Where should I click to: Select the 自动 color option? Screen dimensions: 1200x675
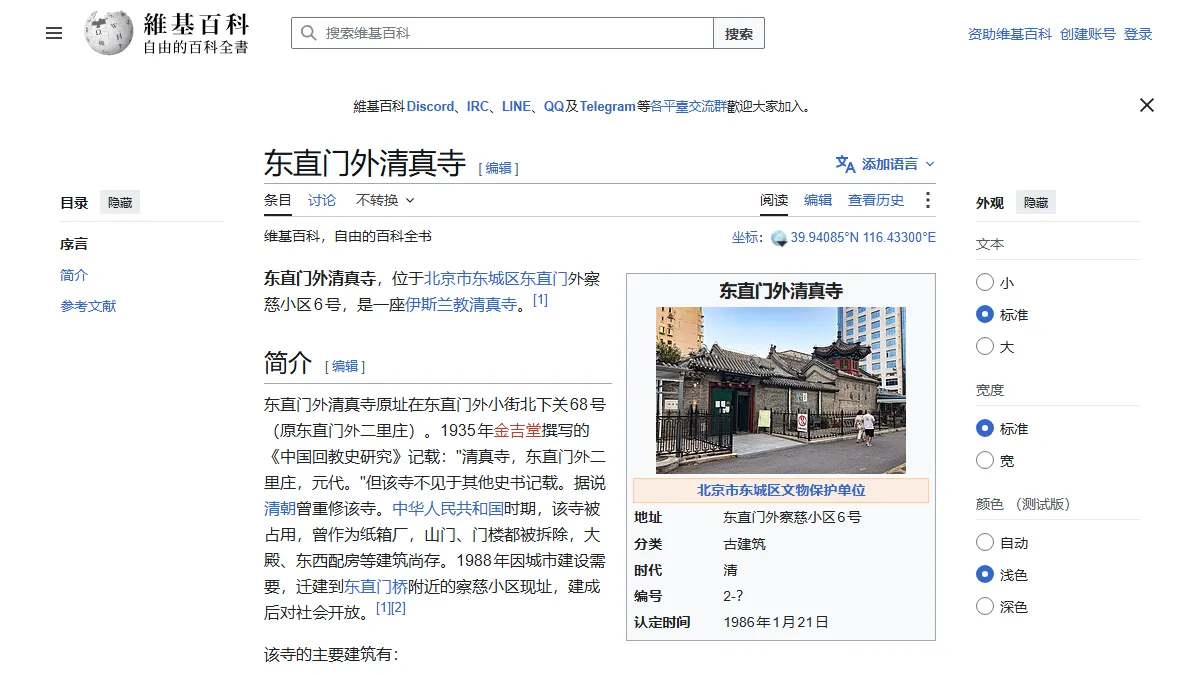(985, 543)
